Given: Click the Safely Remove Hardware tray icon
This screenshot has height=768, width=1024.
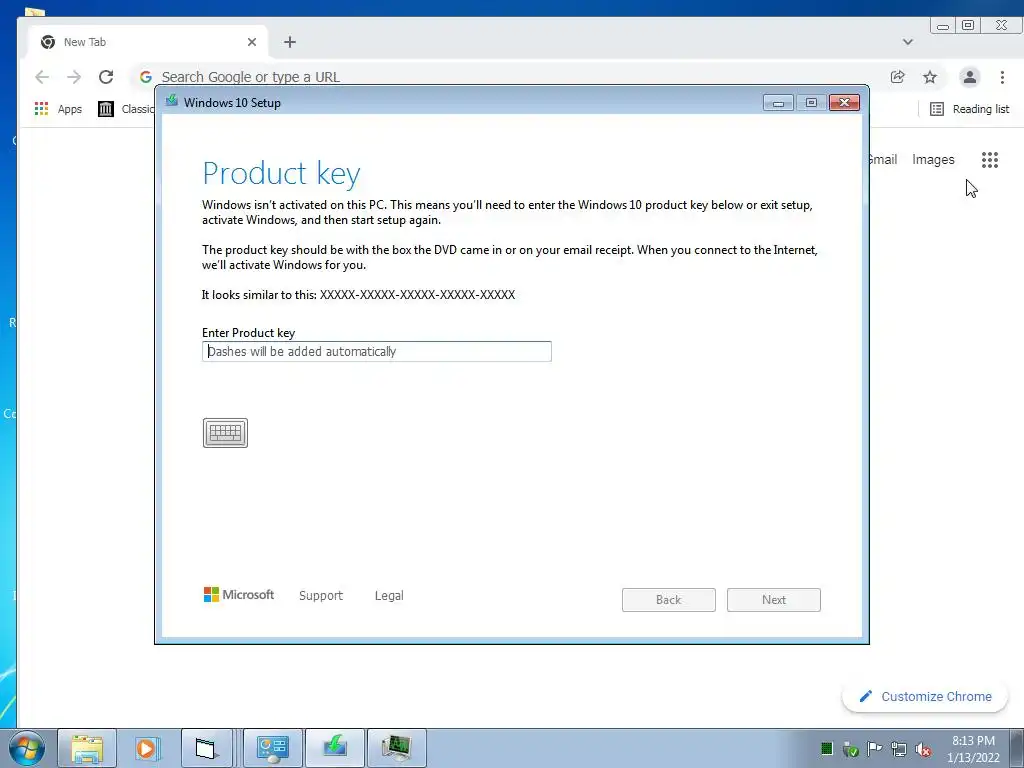Looking at the screenshot, I should 850,748.
